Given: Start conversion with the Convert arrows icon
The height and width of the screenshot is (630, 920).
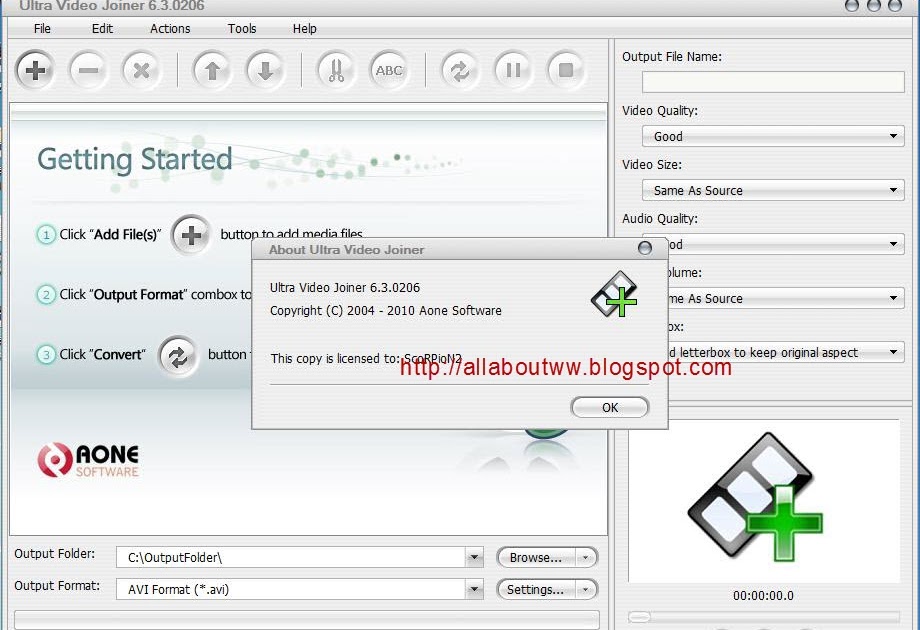Looking at the screenshot, I should point(460,70).
